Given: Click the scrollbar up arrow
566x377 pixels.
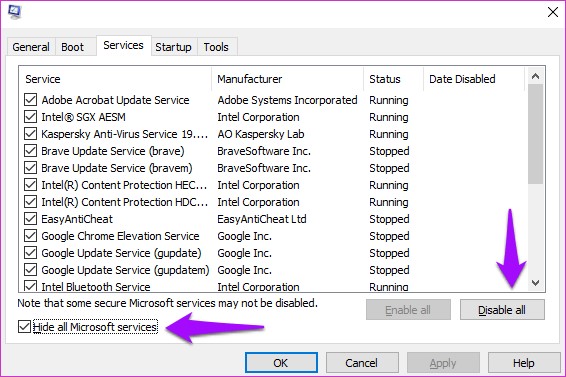Looking at the screenshot, I should coord(535,76).
